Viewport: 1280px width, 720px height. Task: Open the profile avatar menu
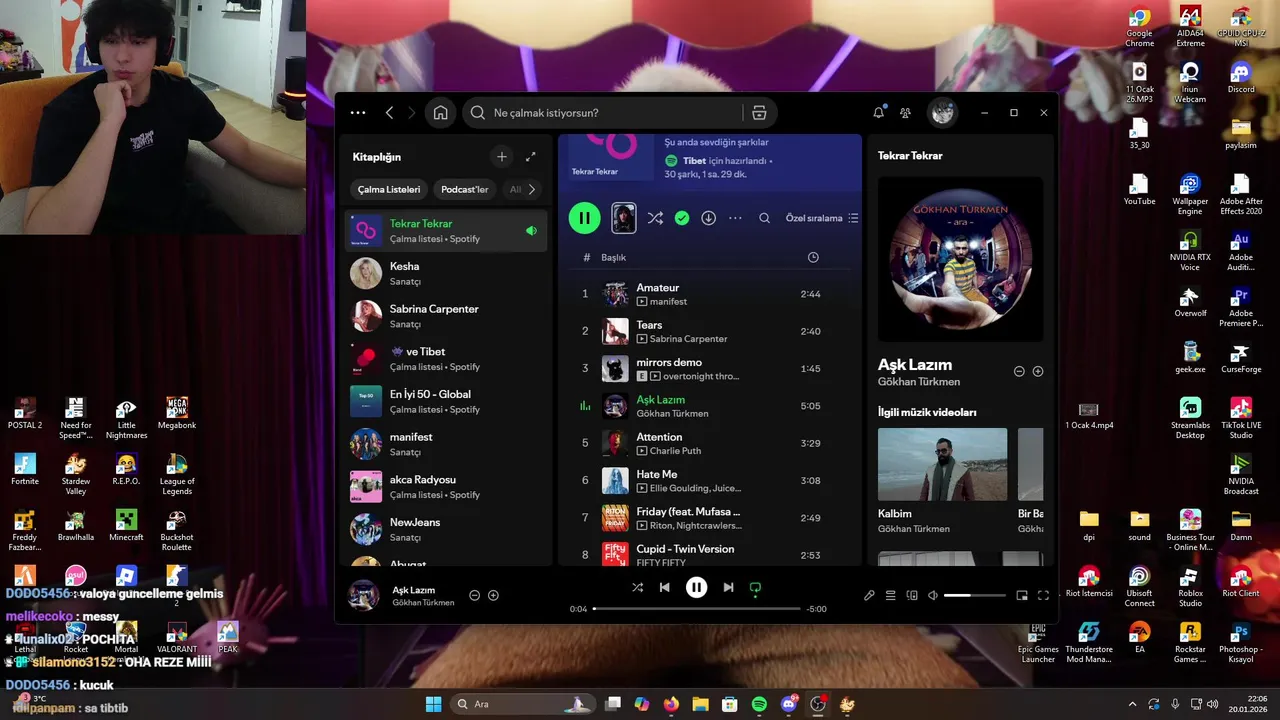[942, 113]
